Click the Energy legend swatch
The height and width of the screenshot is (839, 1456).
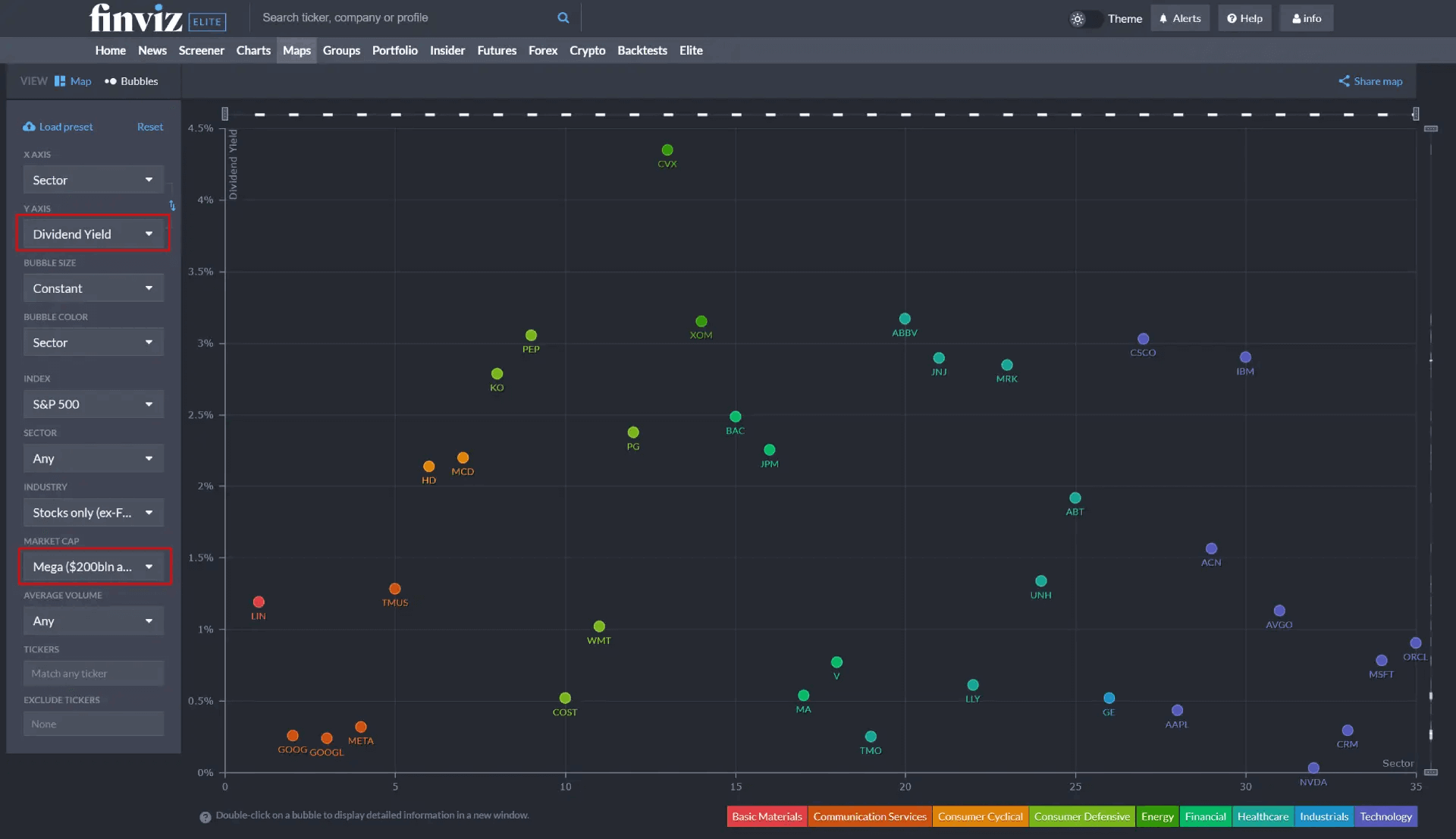(x=1157, y=816)
